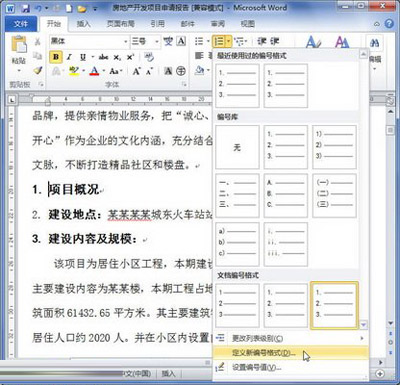400x385 pixels.
Task: Switch to the 引用 ribbon tab
Action: [157, 24]
